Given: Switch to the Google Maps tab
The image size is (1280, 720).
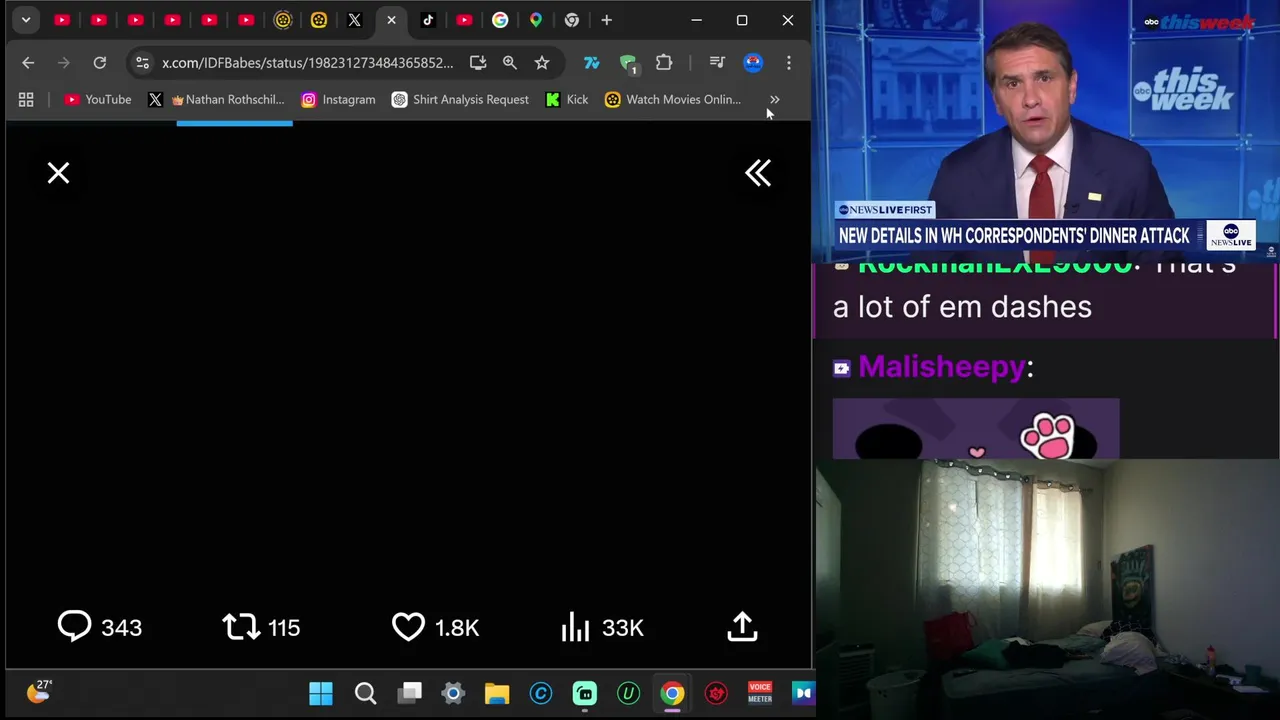Looking at the screenshot, I should 536,20.
